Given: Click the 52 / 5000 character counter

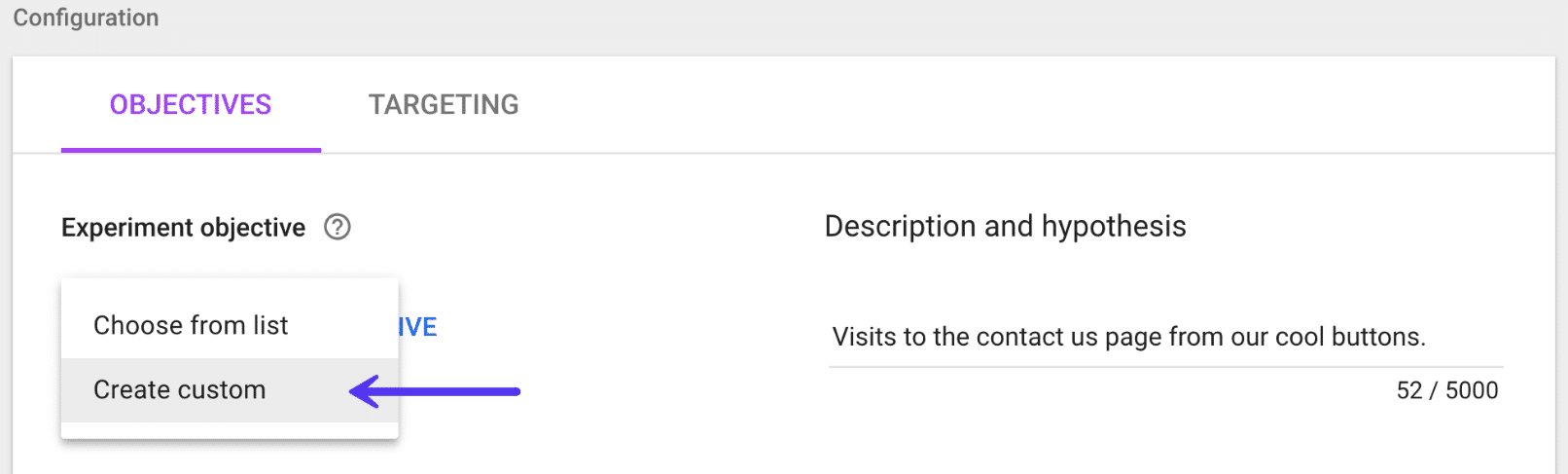Looking at the screenshot, I should 1446,390.
